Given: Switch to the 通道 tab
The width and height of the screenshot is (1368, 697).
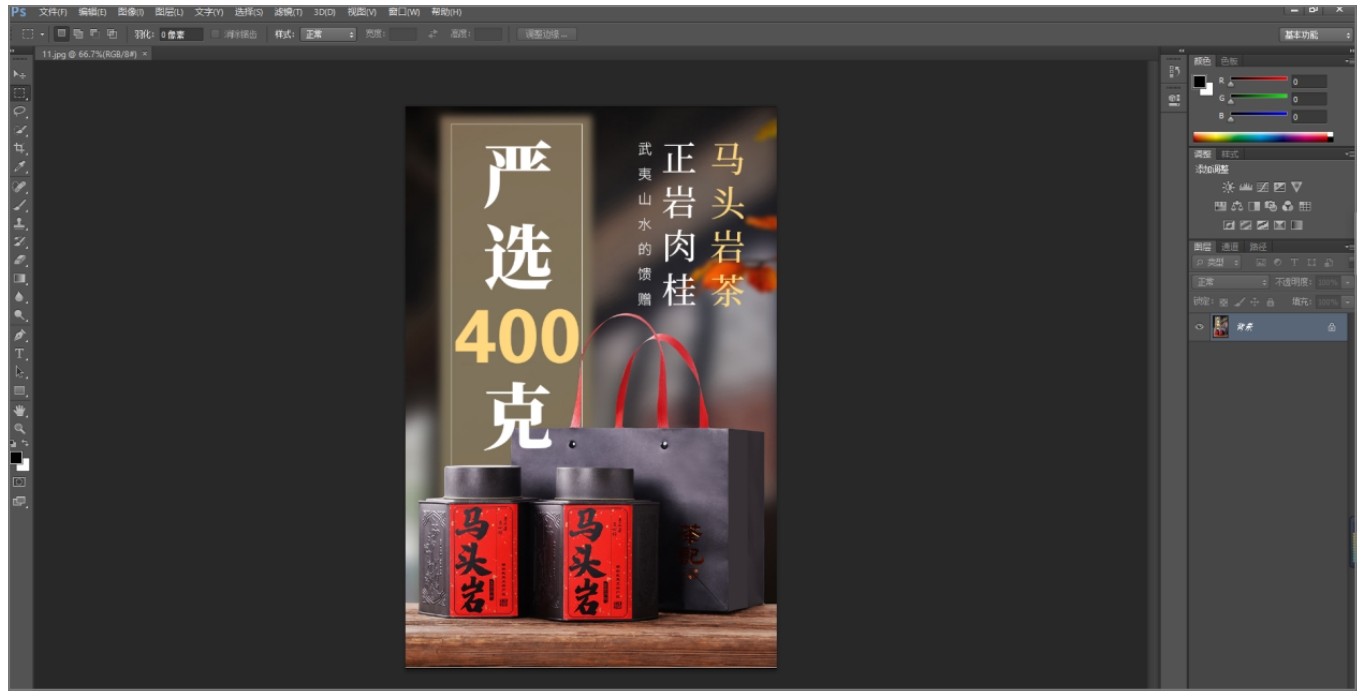Looking at the screenshot, I should coord(1230,247).
